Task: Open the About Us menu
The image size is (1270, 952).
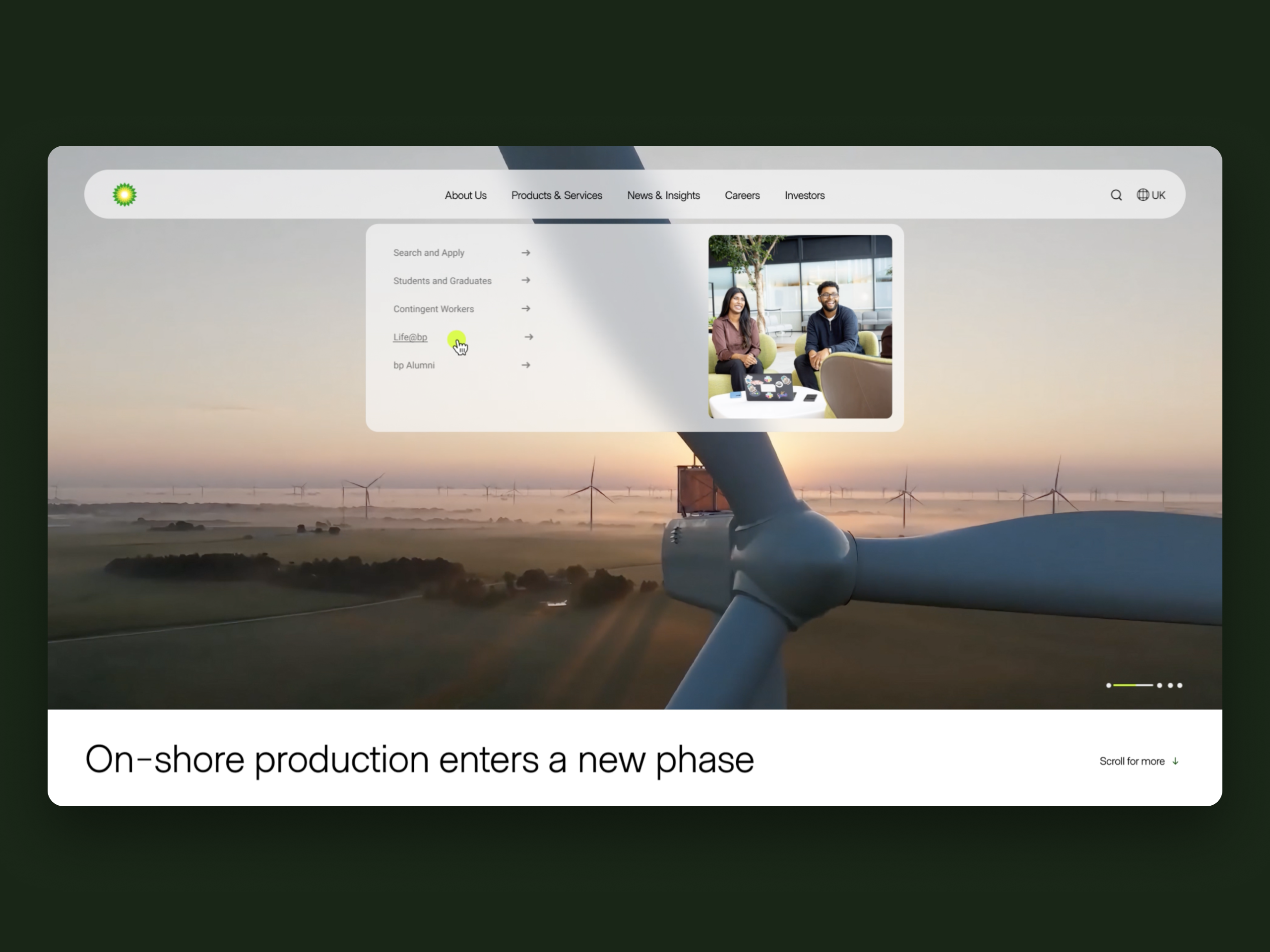Action: pos(465,195)
